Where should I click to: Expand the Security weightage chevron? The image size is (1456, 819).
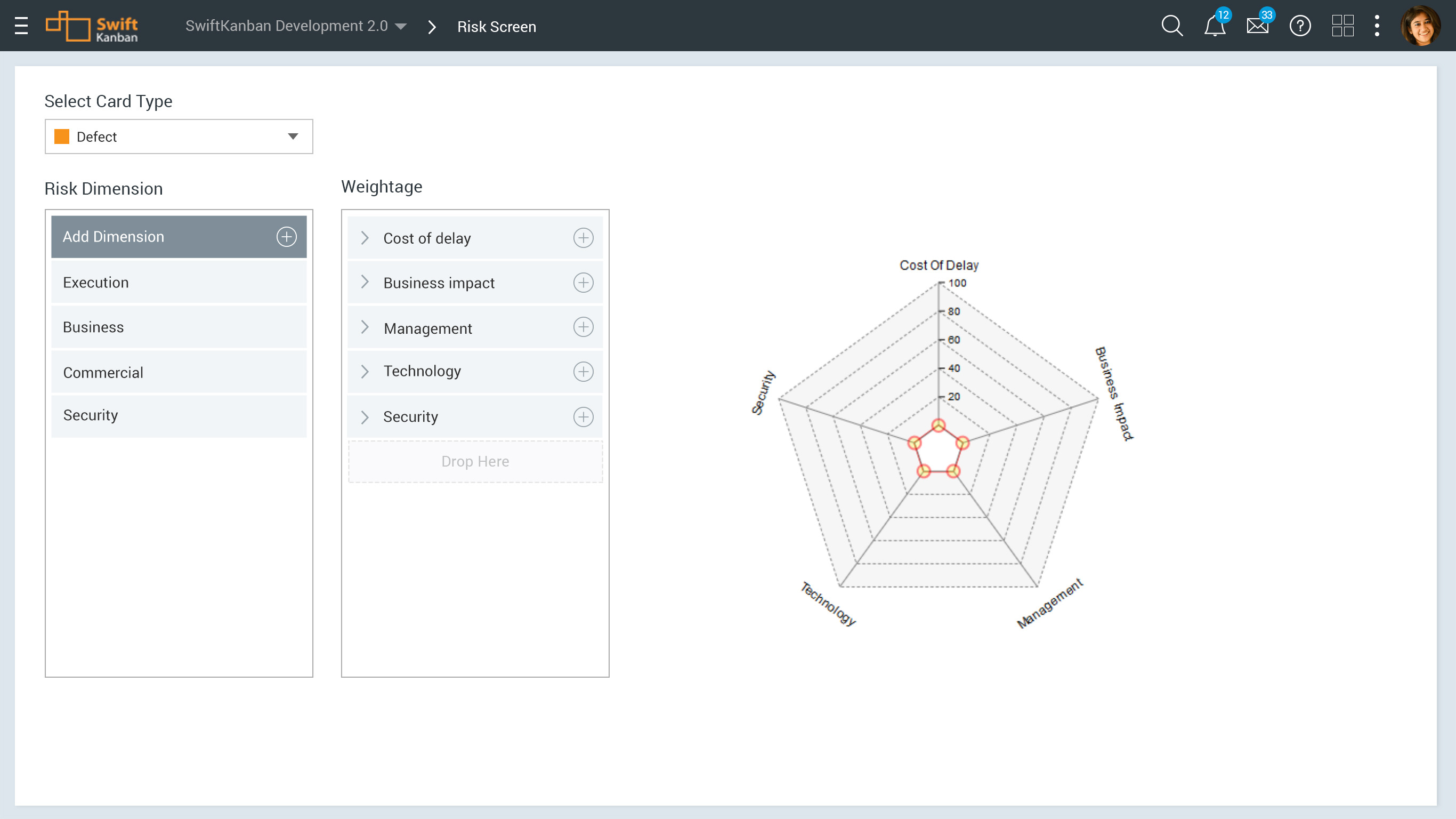click(x=365, y=417)
